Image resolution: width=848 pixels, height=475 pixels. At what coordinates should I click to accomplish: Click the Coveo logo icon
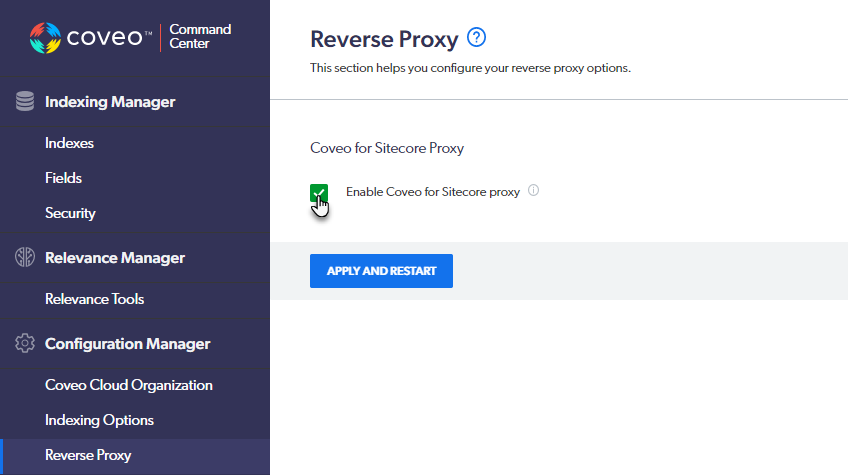(45, 38)
